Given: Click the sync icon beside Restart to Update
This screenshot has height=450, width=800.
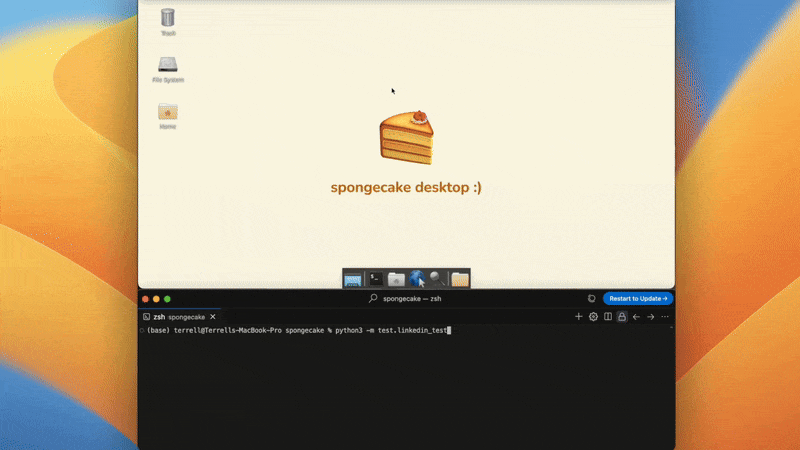Looking at the screenshot, I should pos(591,298).
